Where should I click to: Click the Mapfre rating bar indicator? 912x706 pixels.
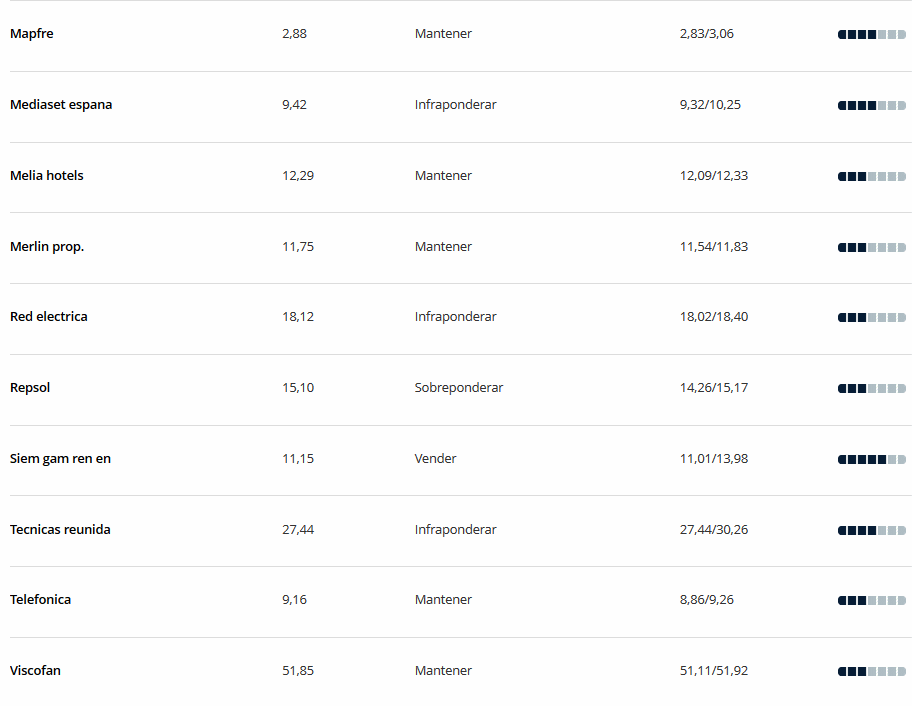click(x=872, y=35)
